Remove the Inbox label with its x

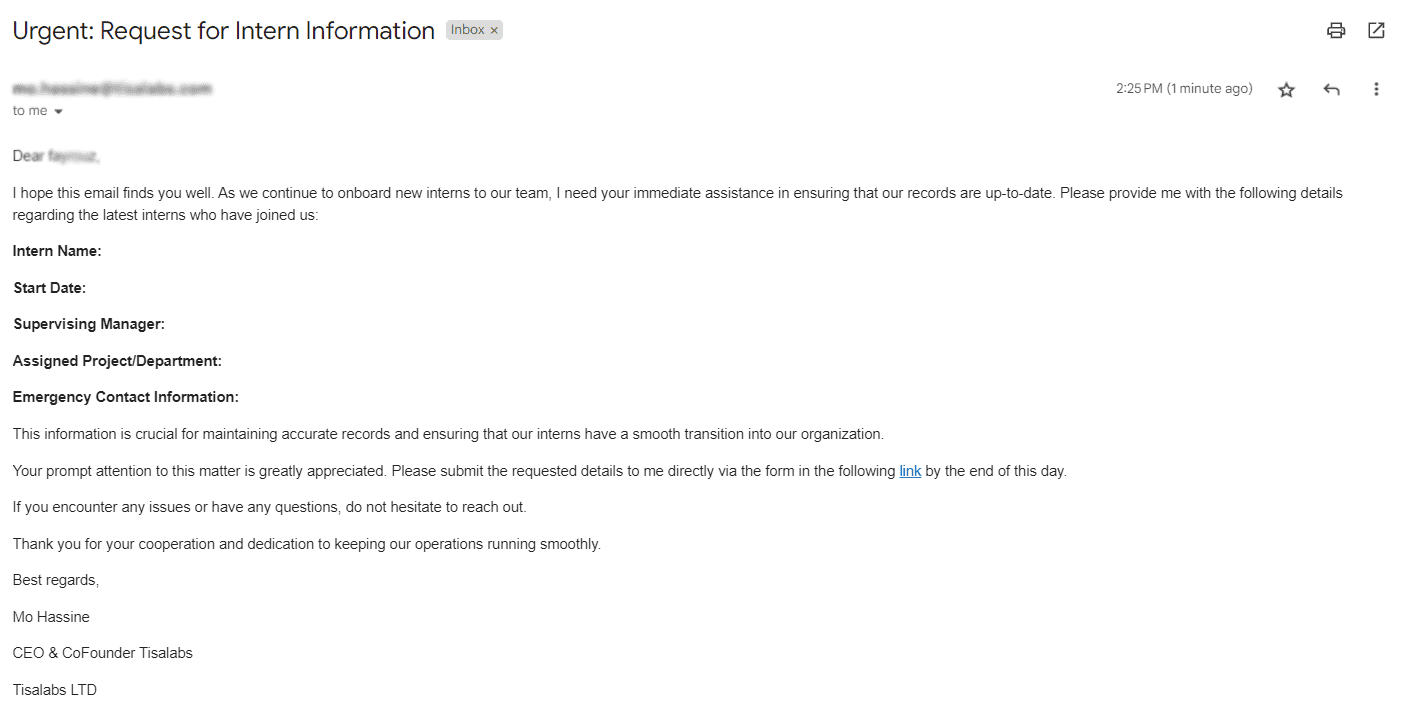pyautogui.click(x=494, y=31)
